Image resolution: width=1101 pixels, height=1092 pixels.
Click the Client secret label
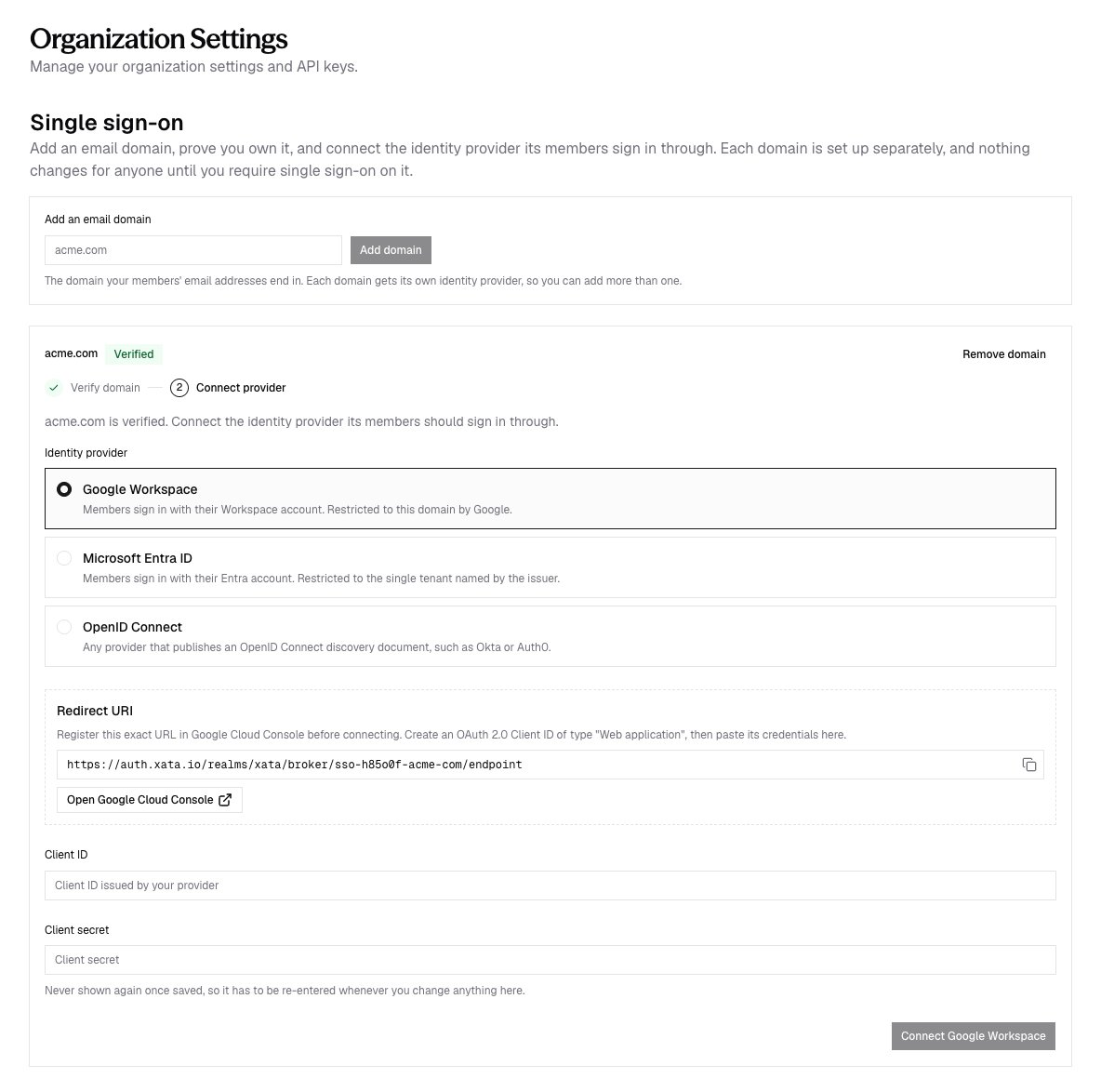(76, 930)
